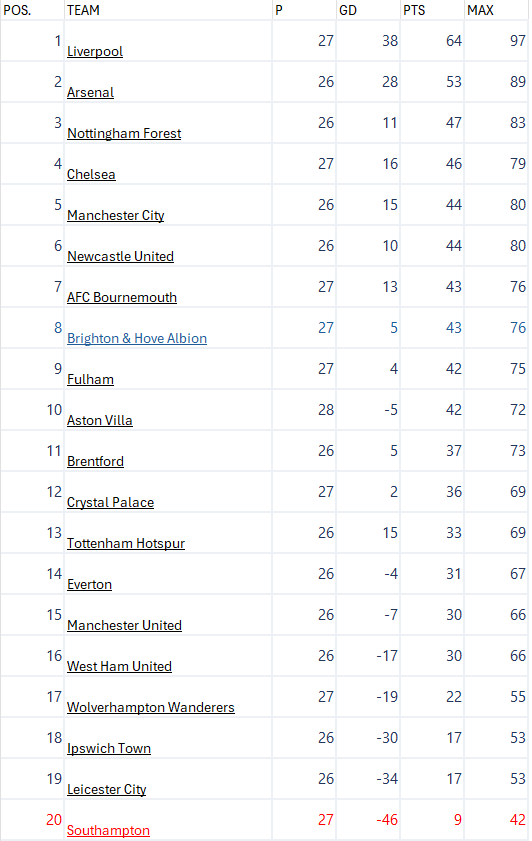This screenshot has height=841, width=532.
Task: Click the Tottenham Hotspur link
Action: tap(125, 544)
